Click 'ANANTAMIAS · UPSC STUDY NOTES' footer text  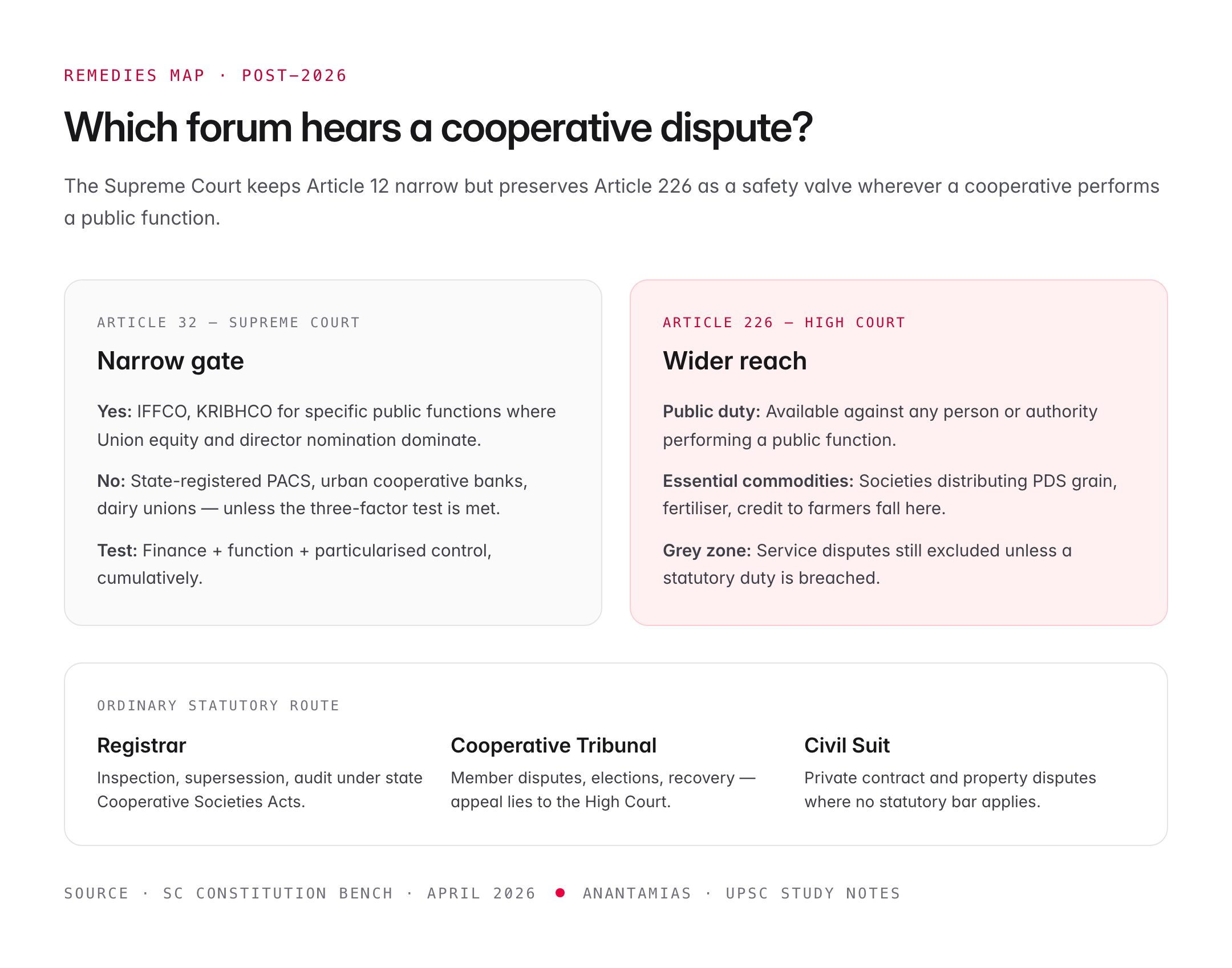click(741, 893)
